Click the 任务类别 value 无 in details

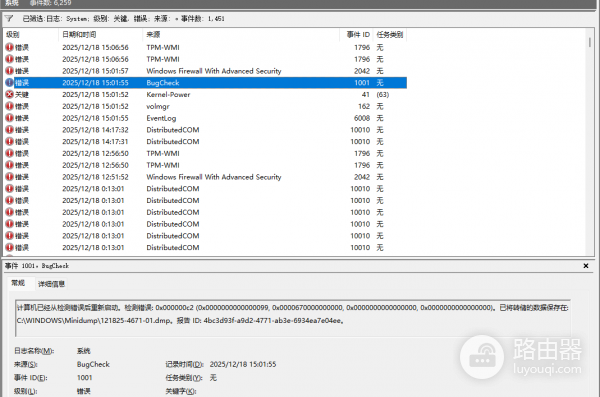(x=213, y=378)
